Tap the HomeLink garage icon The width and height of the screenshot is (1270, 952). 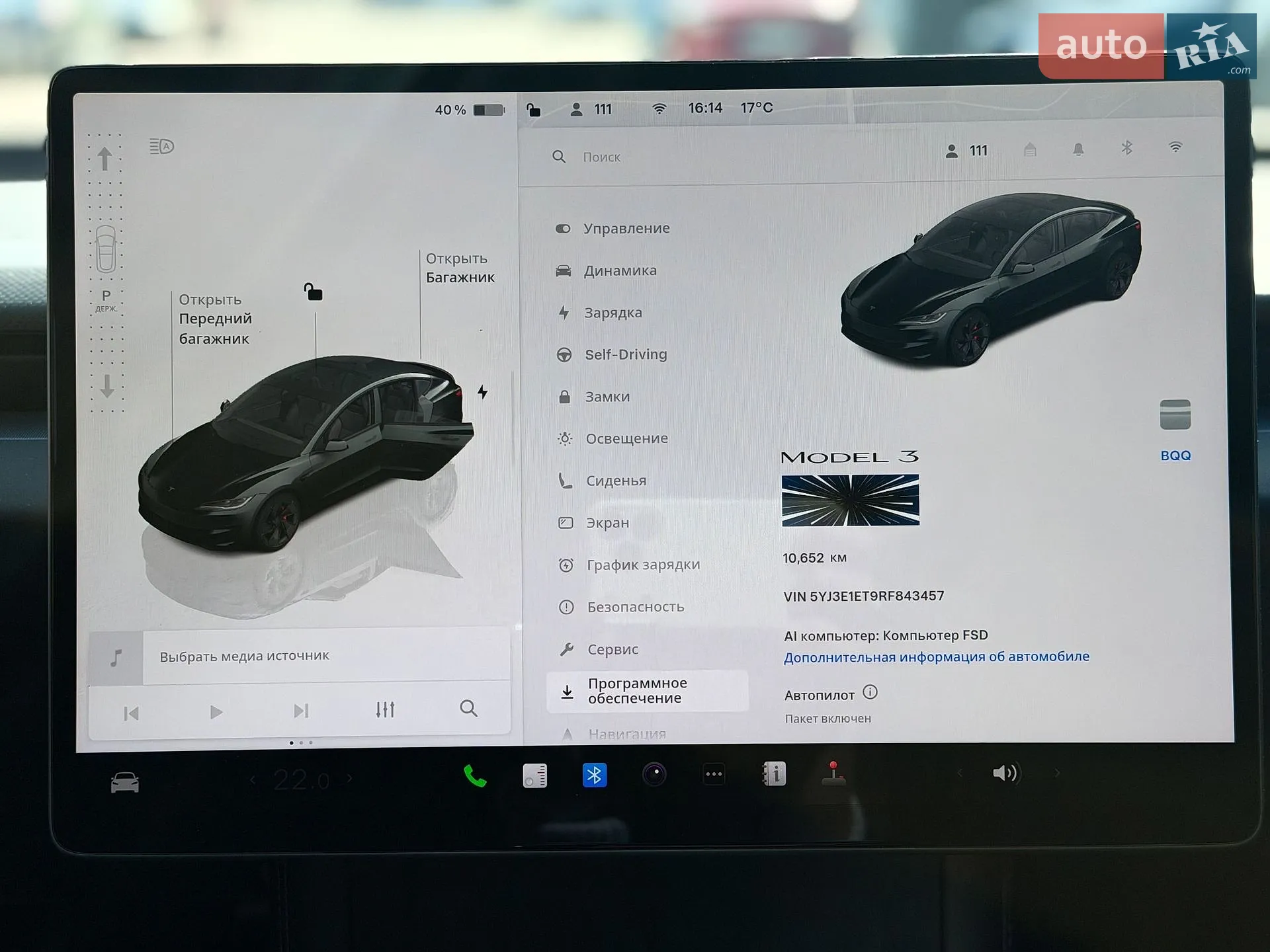pyautogui.click(x=1030, y=150)
